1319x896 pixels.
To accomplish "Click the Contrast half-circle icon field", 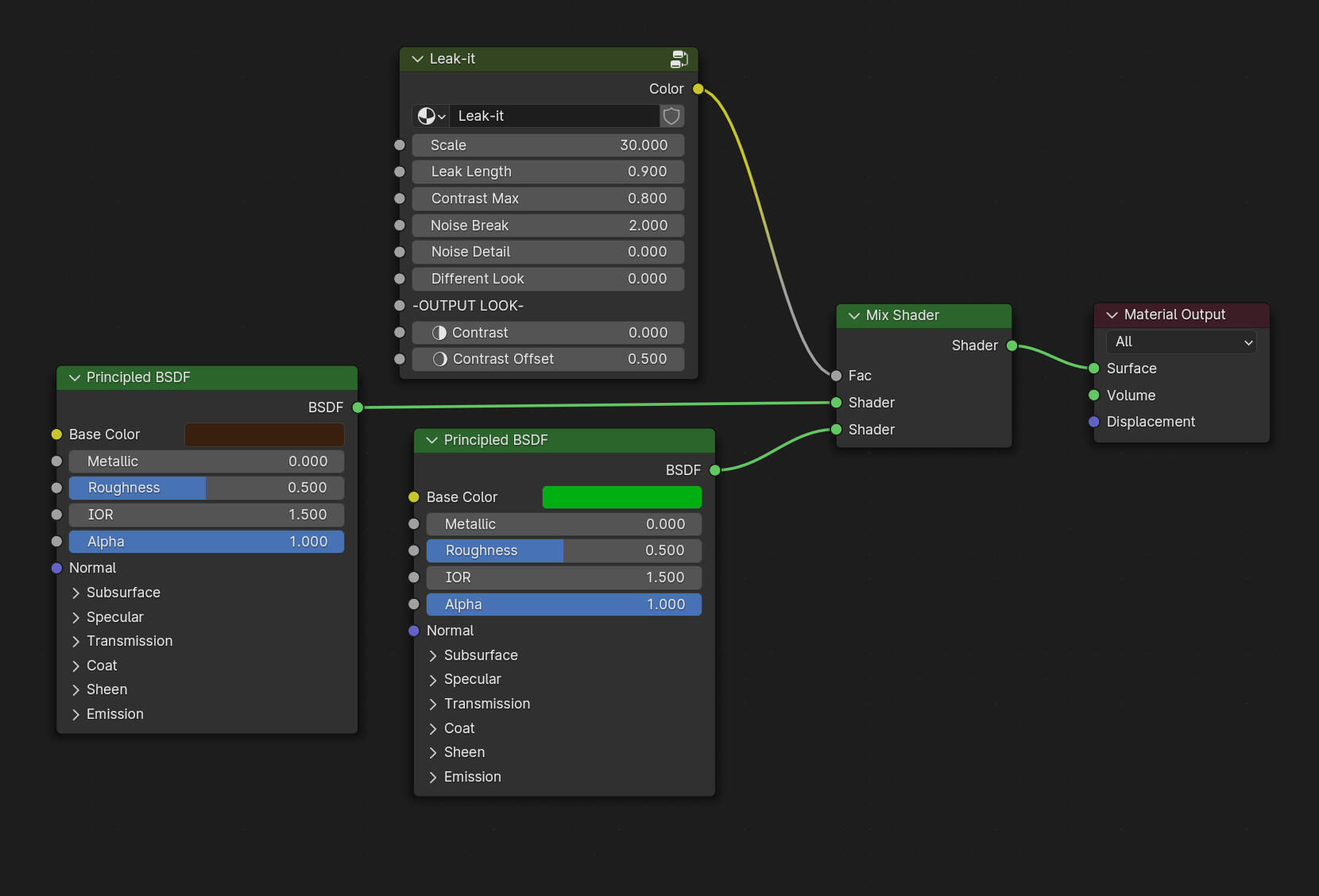I will [547, 333].
